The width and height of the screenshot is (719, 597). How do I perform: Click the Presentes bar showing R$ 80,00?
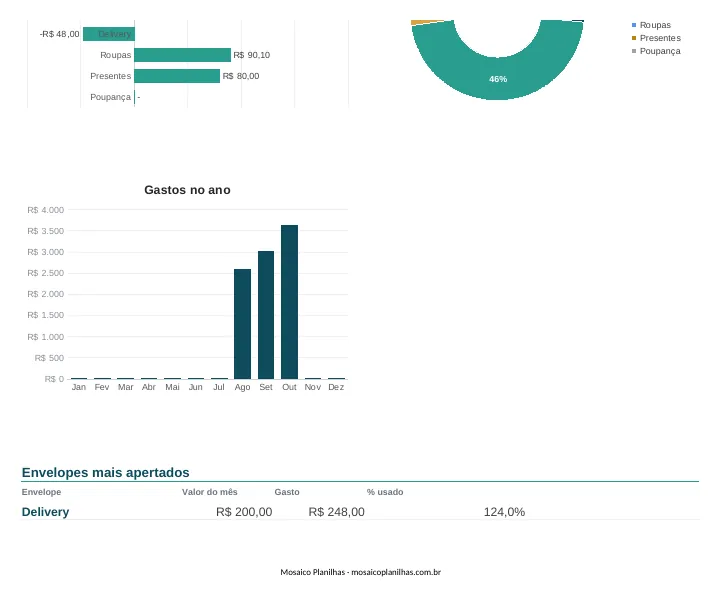pyautogui.click(x=177, y=76)
